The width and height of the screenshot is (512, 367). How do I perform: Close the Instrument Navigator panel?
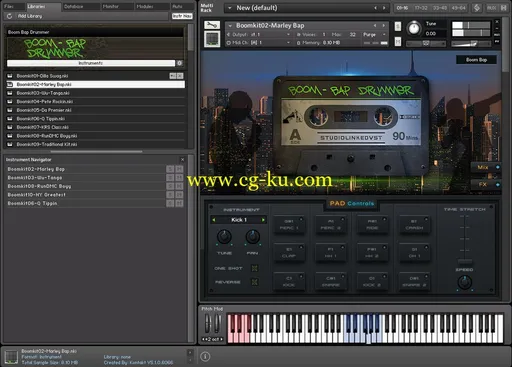(182, 160)
